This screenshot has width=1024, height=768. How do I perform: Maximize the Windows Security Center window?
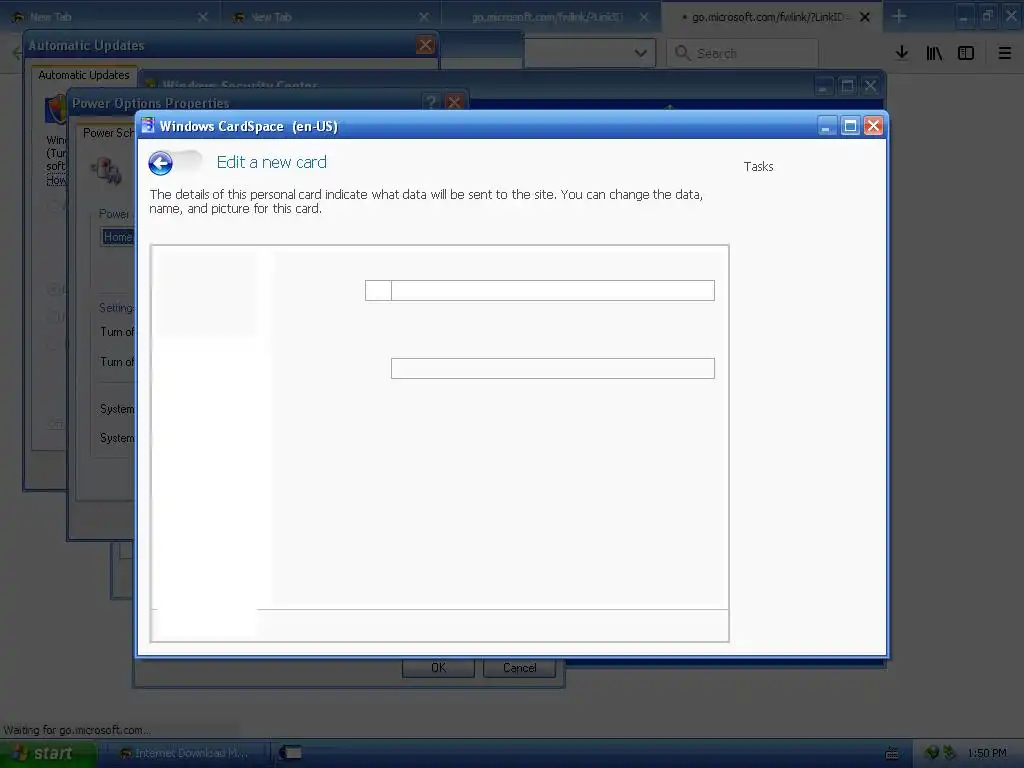tap(847, 86)
